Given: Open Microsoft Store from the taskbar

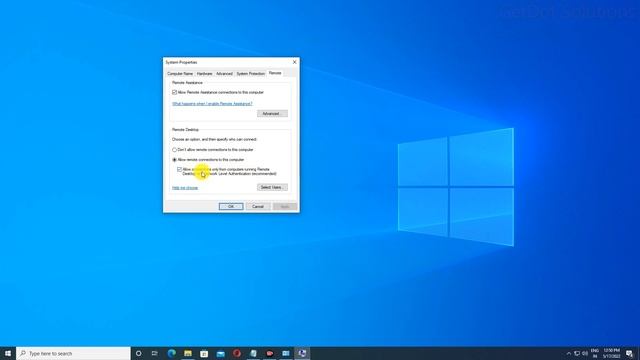Looking at the screenshot, I should [x=204, y=353].
